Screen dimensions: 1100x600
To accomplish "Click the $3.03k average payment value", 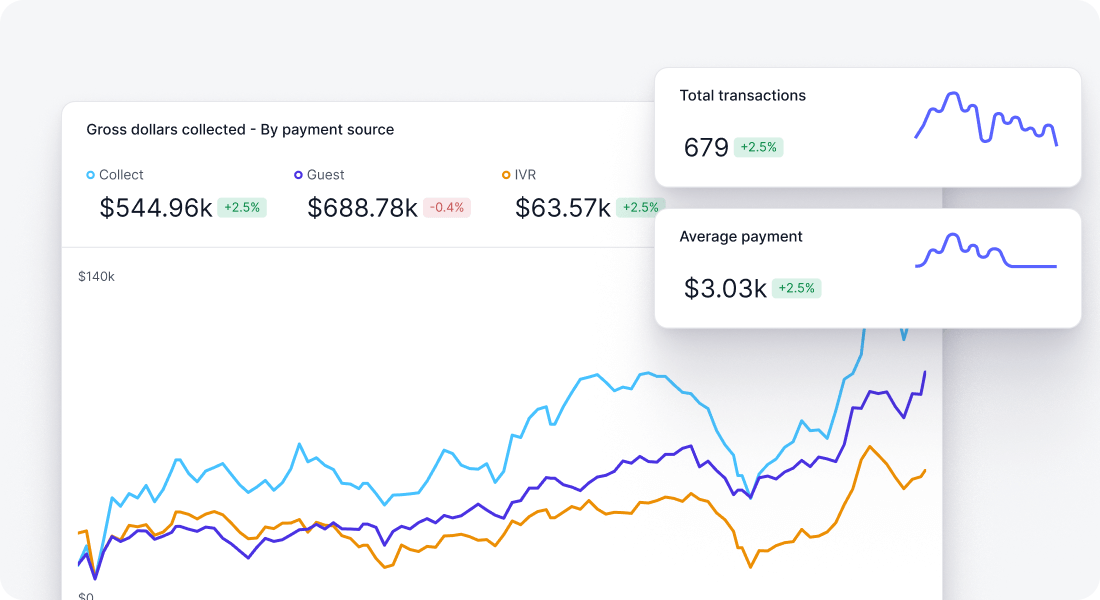I will 725,288.
